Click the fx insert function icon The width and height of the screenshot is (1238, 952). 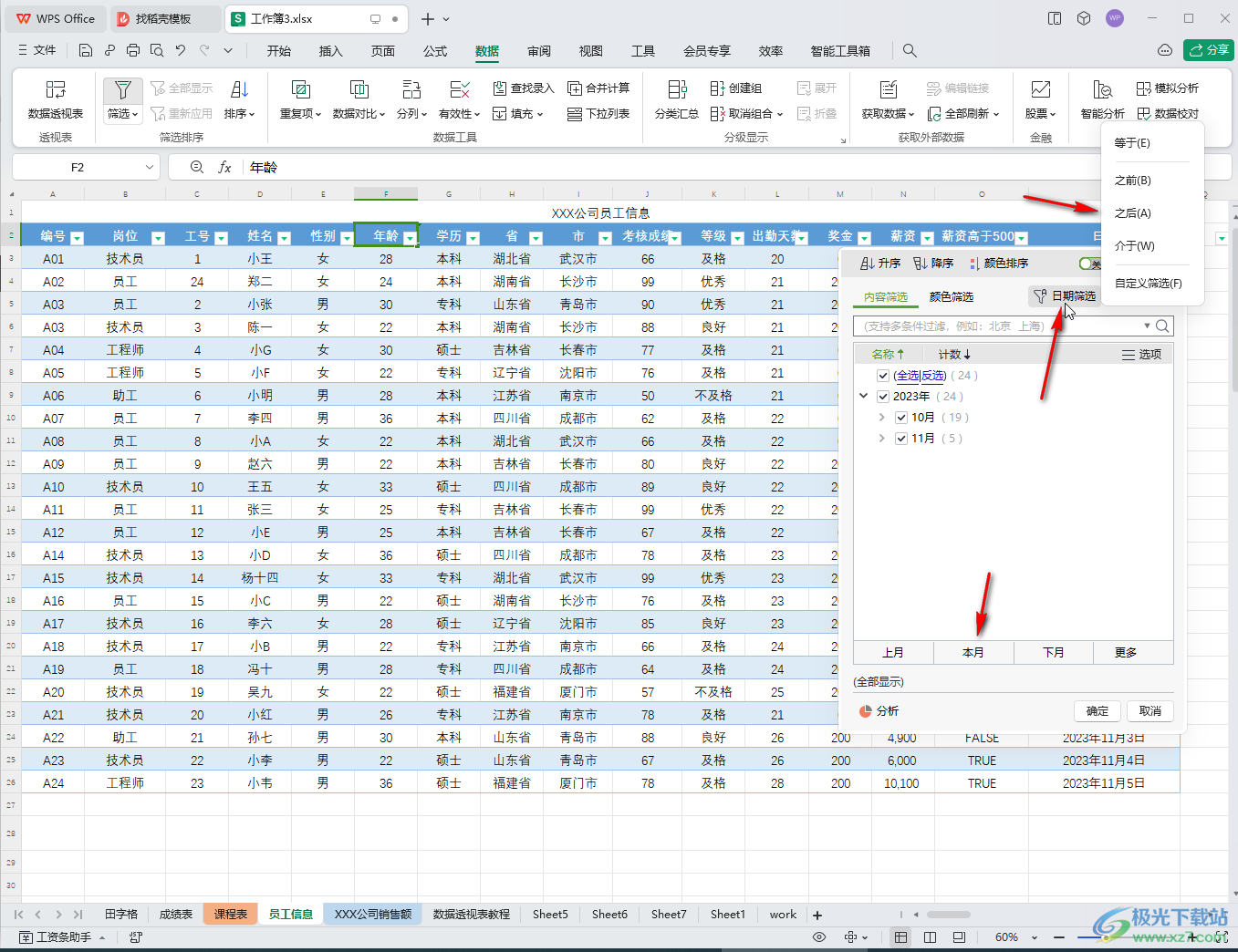tap(224, 167)
